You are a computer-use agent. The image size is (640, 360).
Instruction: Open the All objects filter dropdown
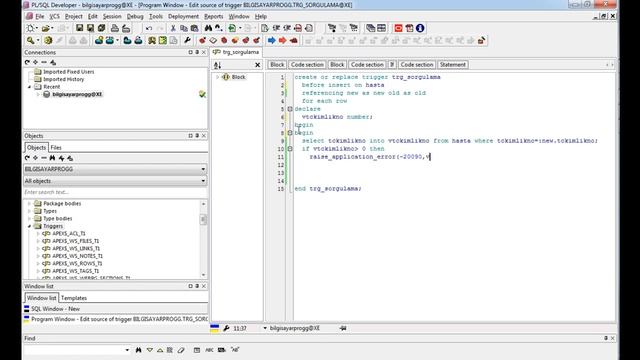(x=203, y=181)
